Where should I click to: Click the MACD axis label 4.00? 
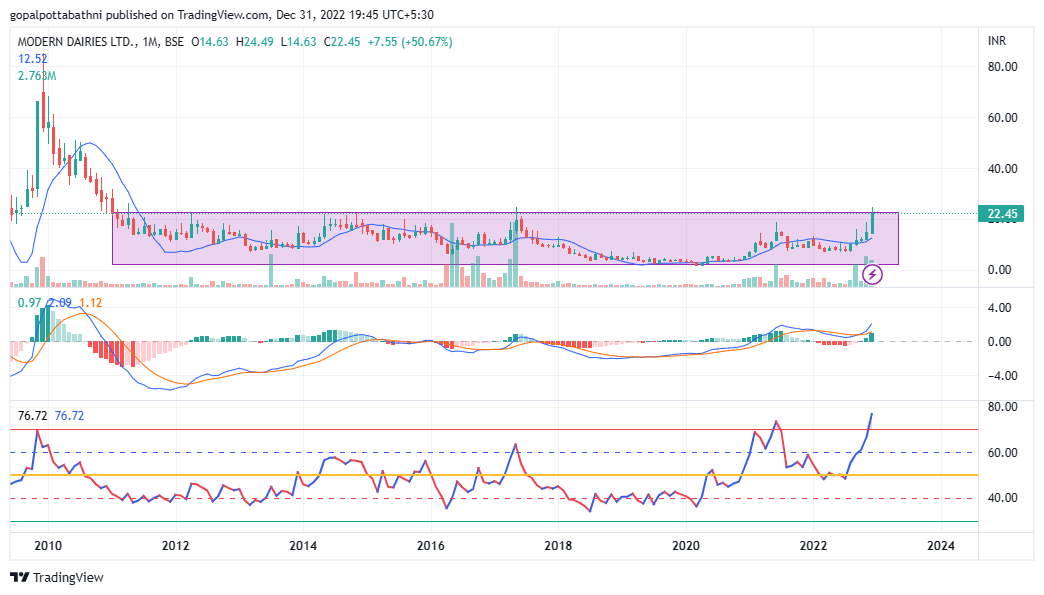[999, 308]
